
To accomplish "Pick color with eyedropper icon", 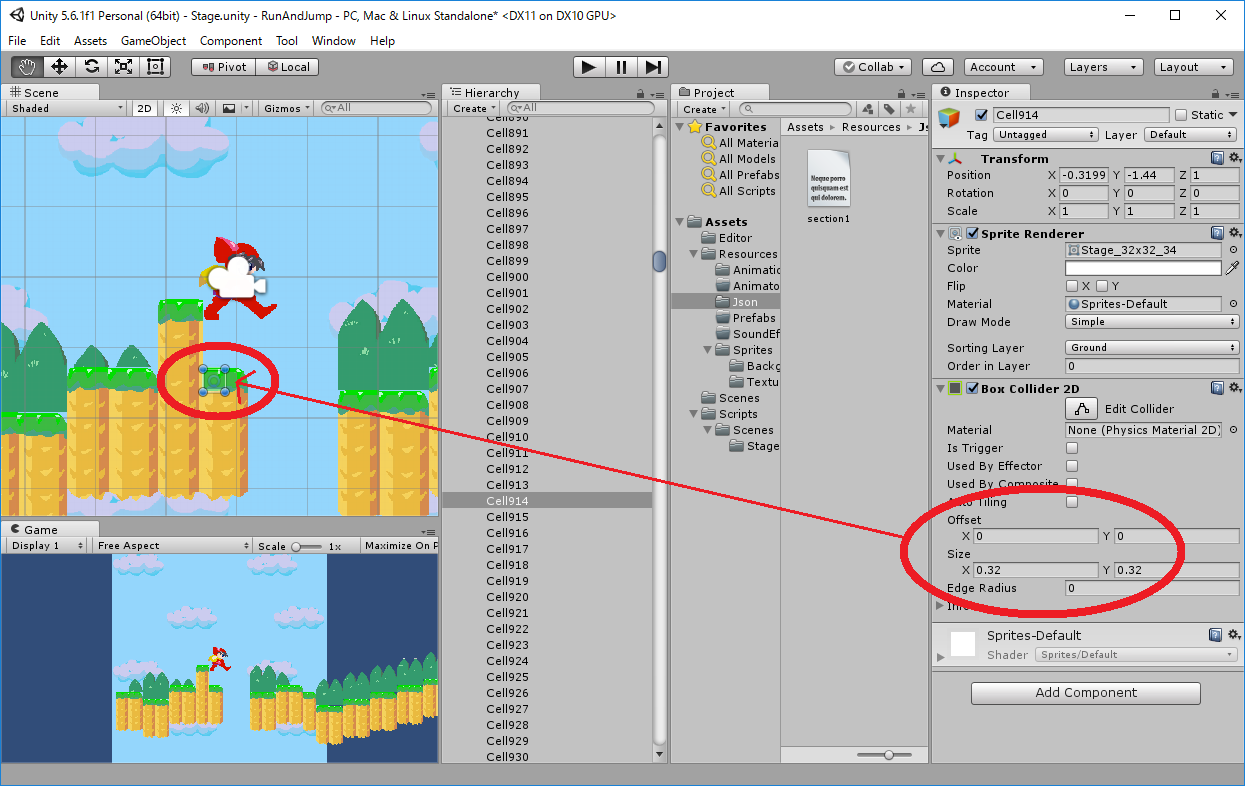I will coord(1233,268).
